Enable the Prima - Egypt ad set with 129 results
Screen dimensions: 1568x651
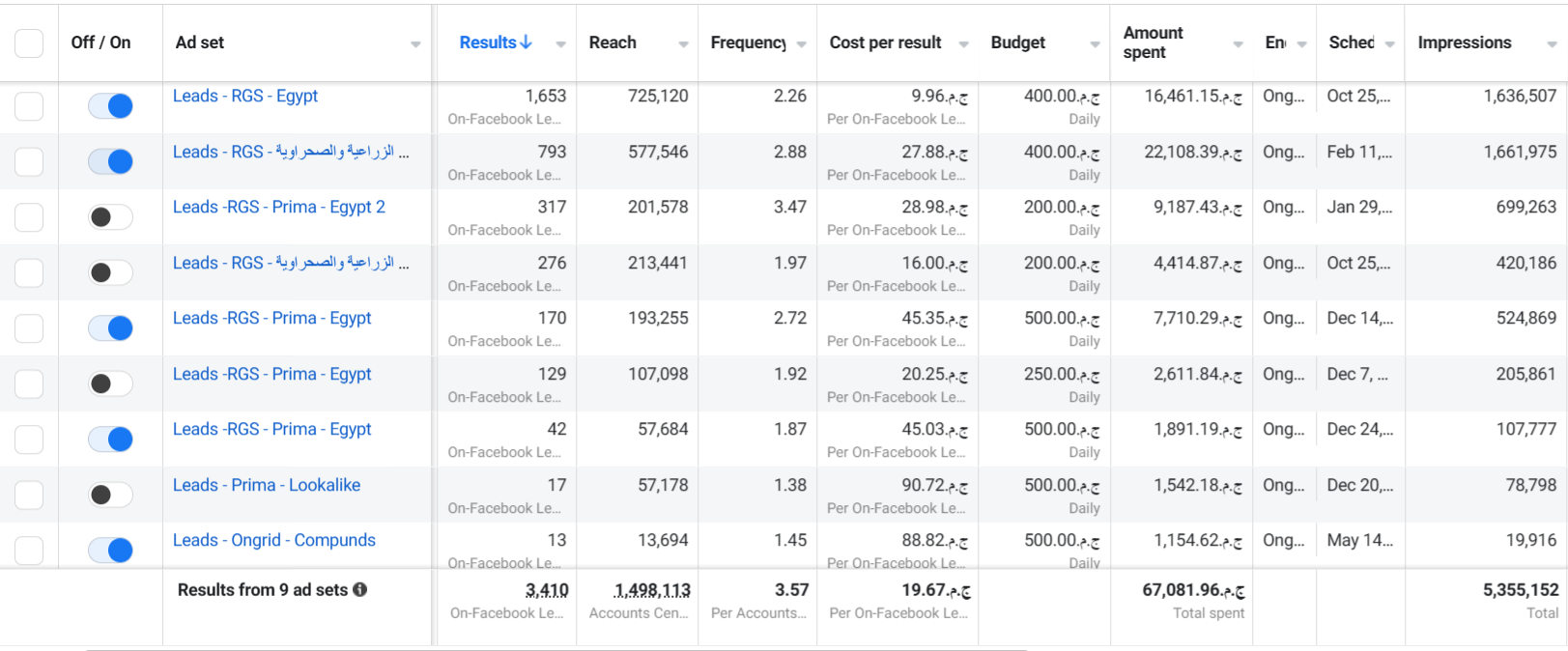(110, 383)
